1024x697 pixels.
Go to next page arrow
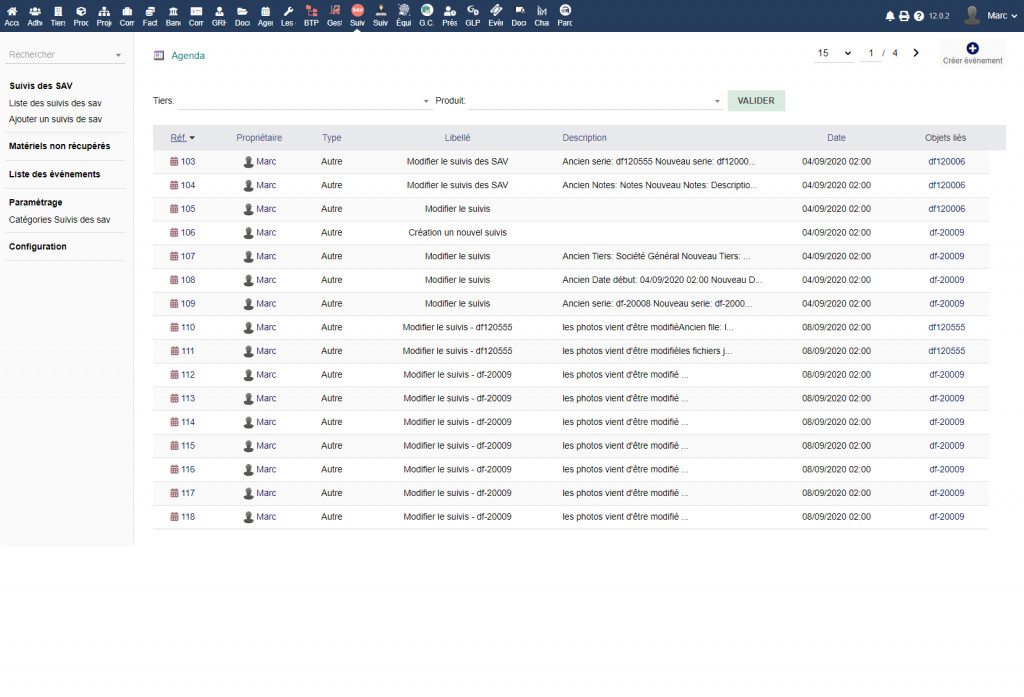pyautogui.click(x=916, y=53)
